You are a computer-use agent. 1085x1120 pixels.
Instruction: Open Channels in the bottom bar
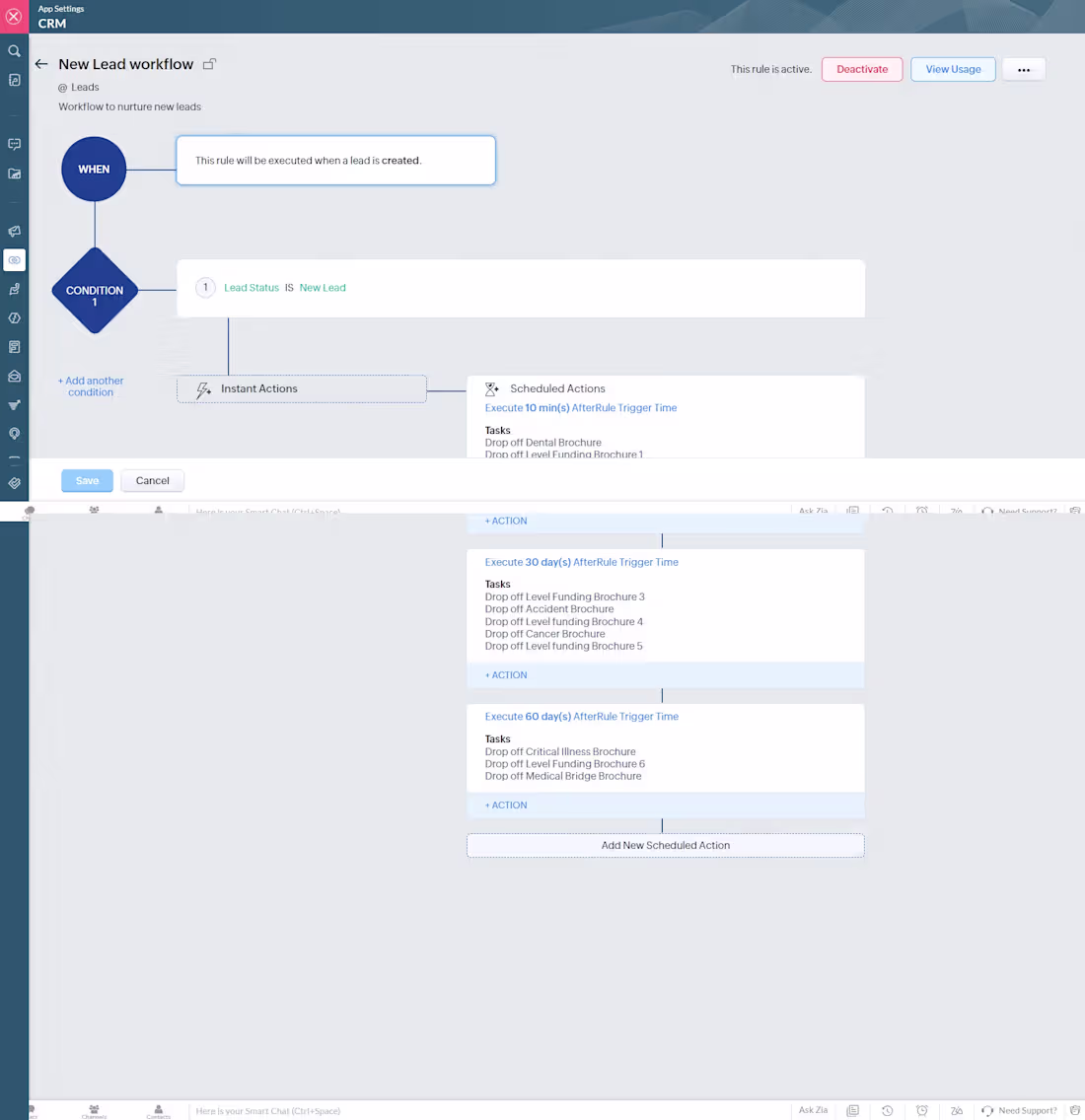(x=94, y=1111)
